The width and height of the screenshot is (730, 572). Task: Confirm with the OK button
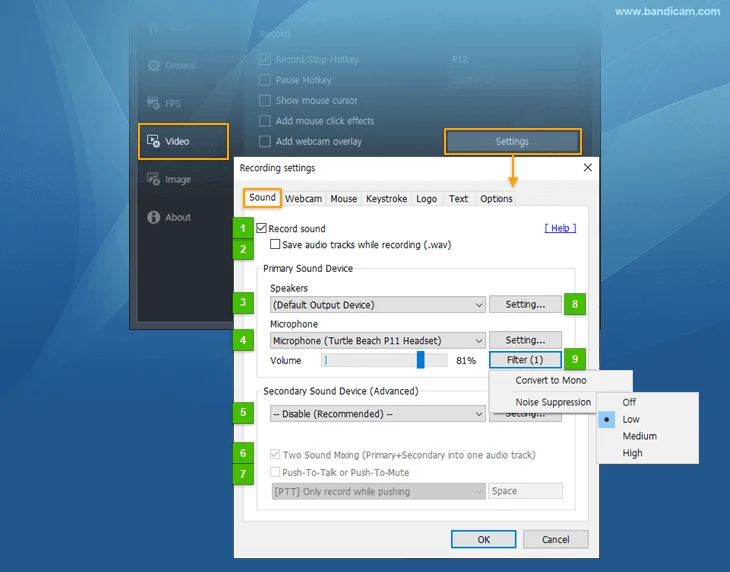pos(483,539)
